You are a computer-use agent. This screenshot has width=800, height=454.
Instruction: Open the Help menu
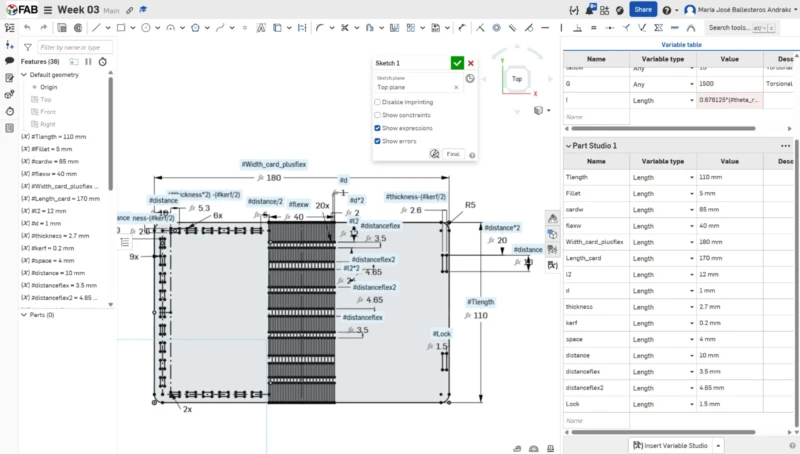coord(669,10)
